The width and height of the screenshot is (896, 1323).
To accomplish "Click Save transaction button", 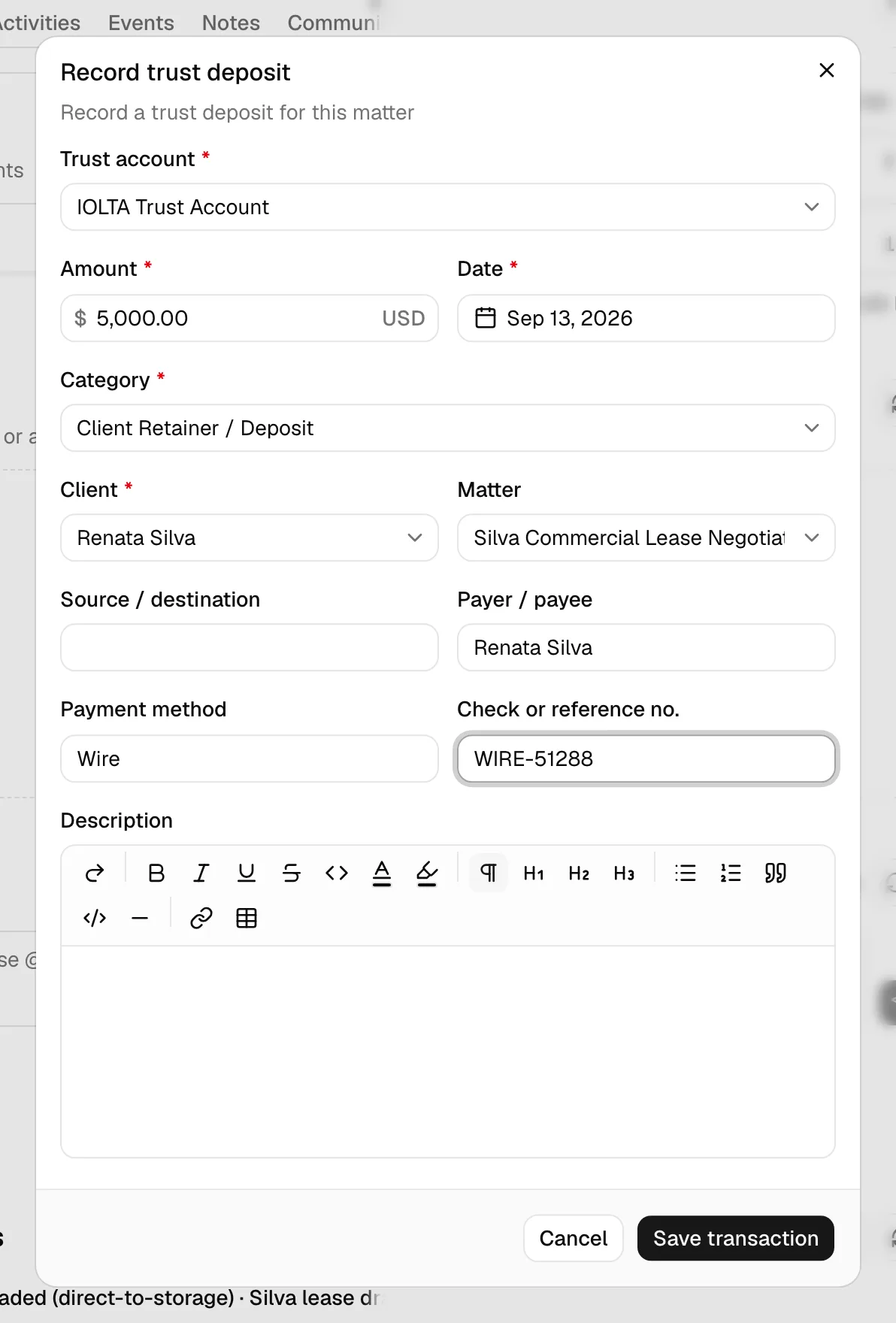I will pos(736,1238).
